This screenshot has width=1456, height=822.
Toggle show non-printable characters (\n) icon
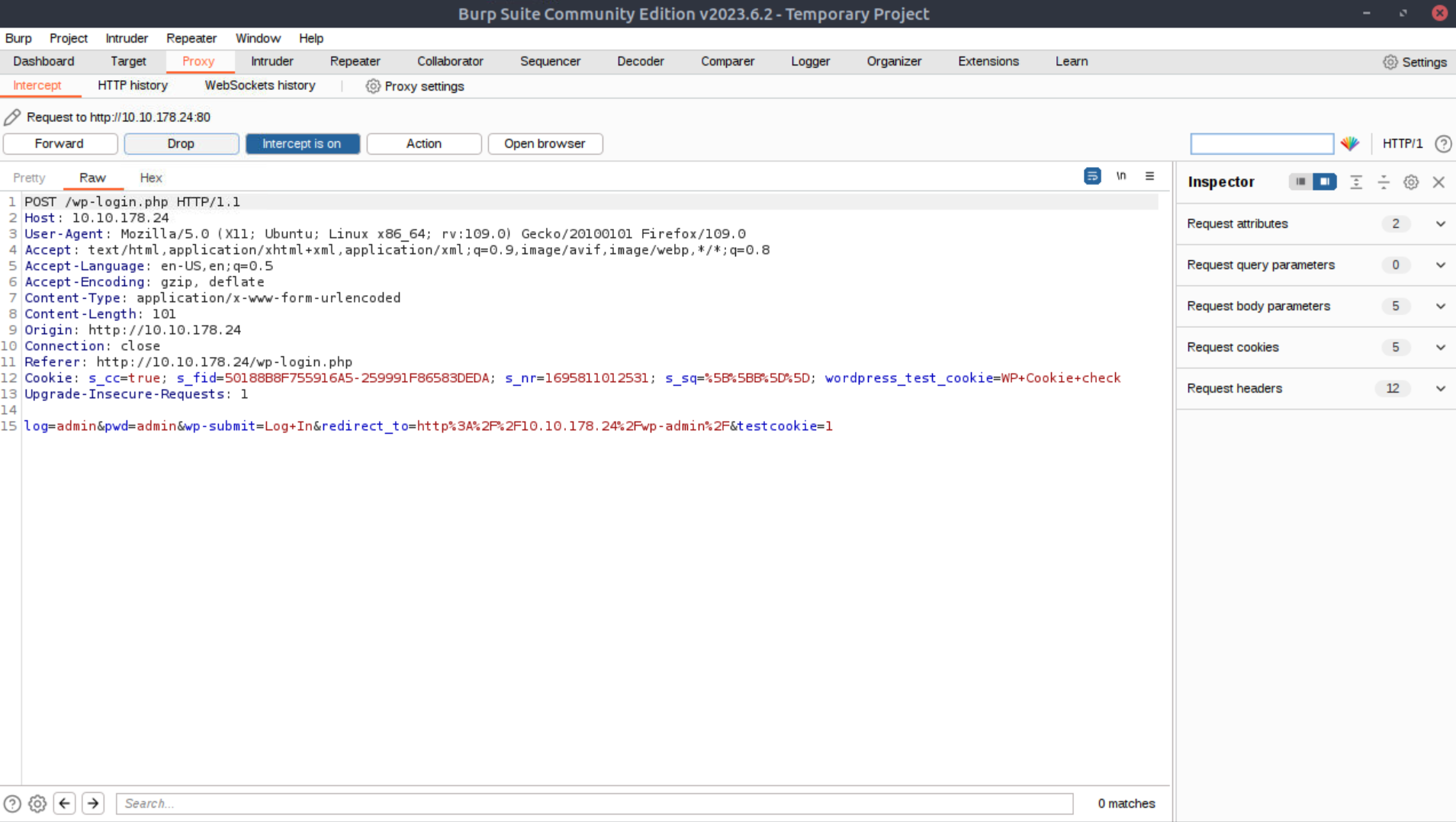[1121, 176]
